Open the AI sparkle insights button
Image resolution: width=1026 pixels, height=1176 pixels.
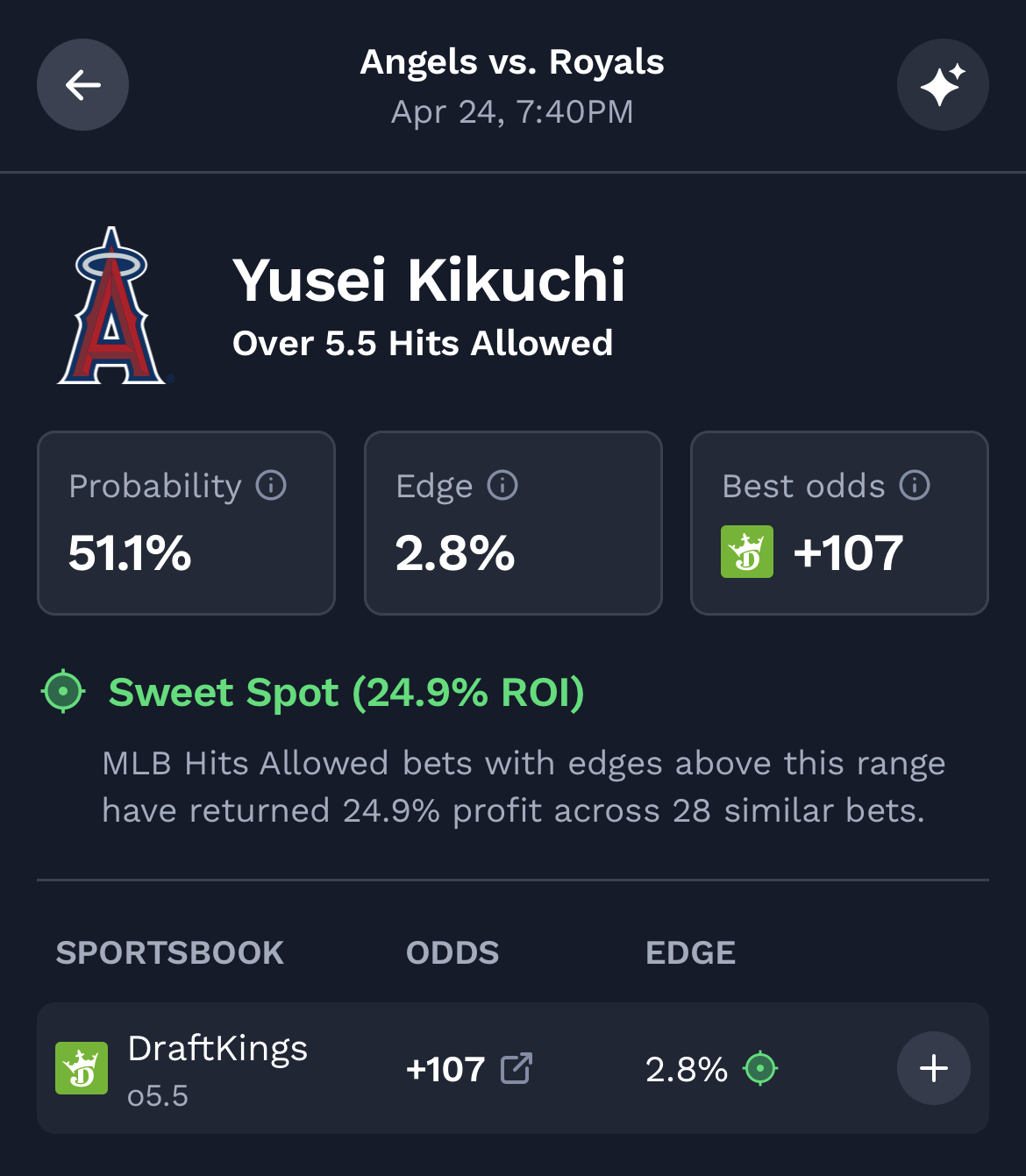pos(943,85)
